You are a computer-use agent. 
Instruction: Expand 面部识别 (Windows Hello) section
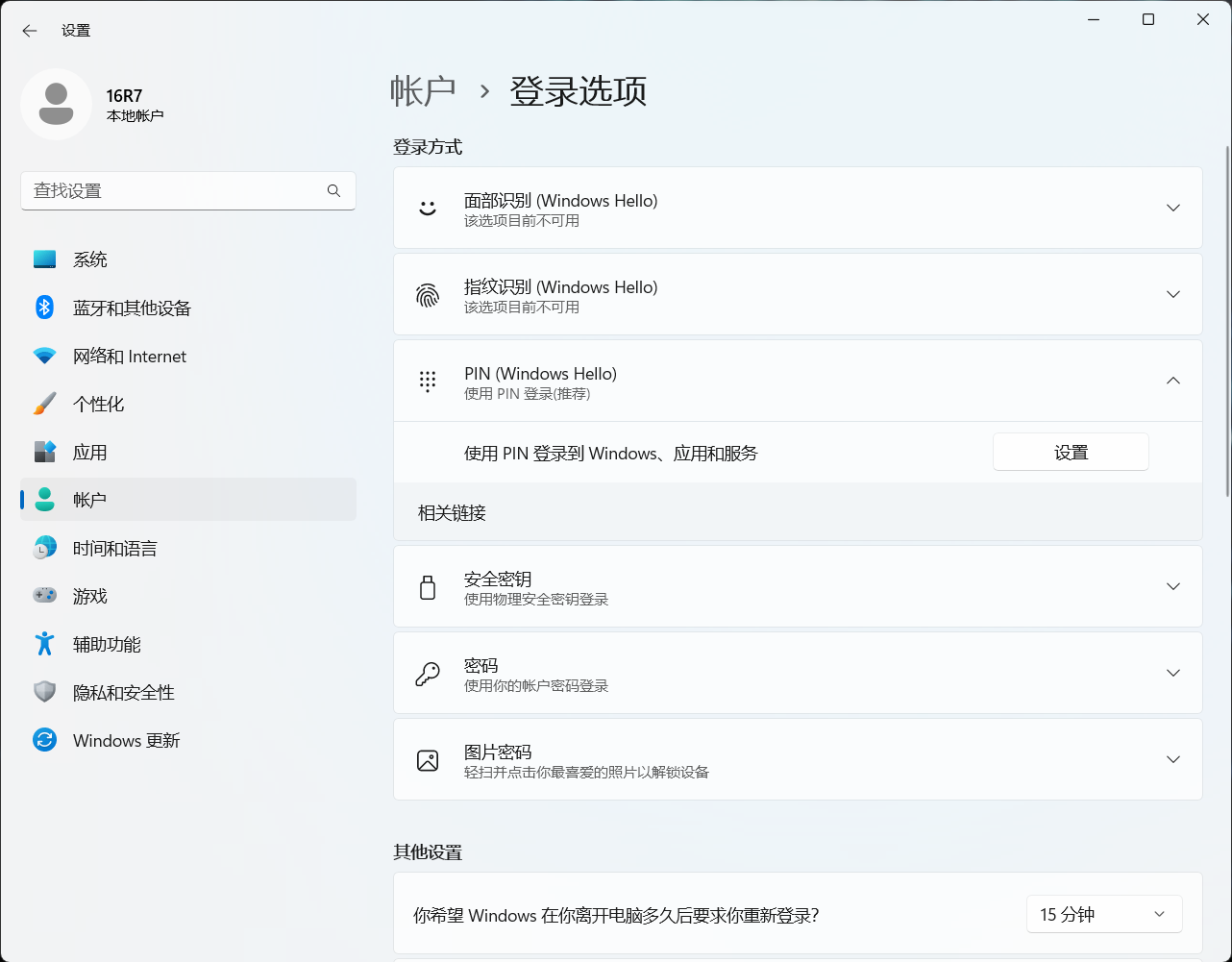(x=1172, y=208)
